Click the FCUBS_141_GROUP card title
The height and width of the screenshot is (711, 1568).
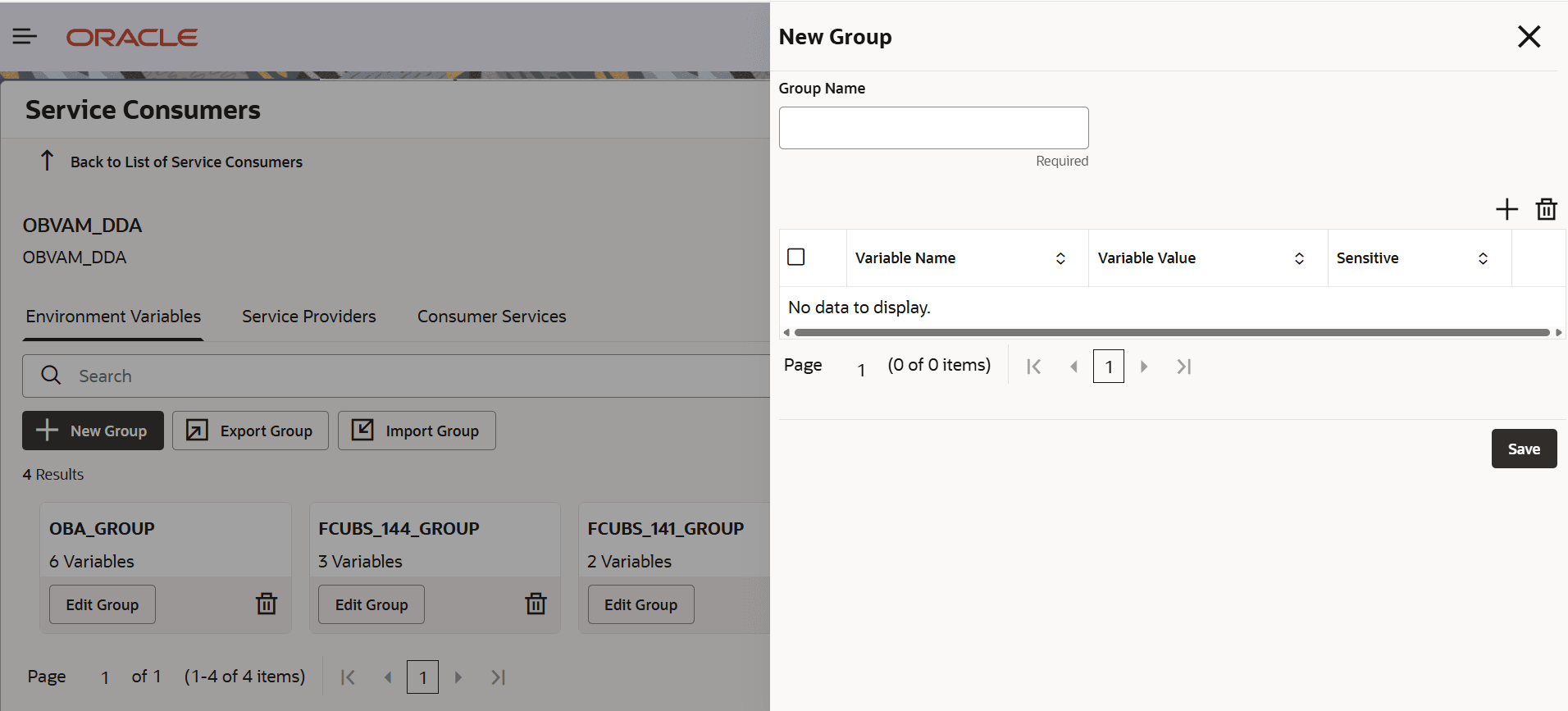[666, 529]
